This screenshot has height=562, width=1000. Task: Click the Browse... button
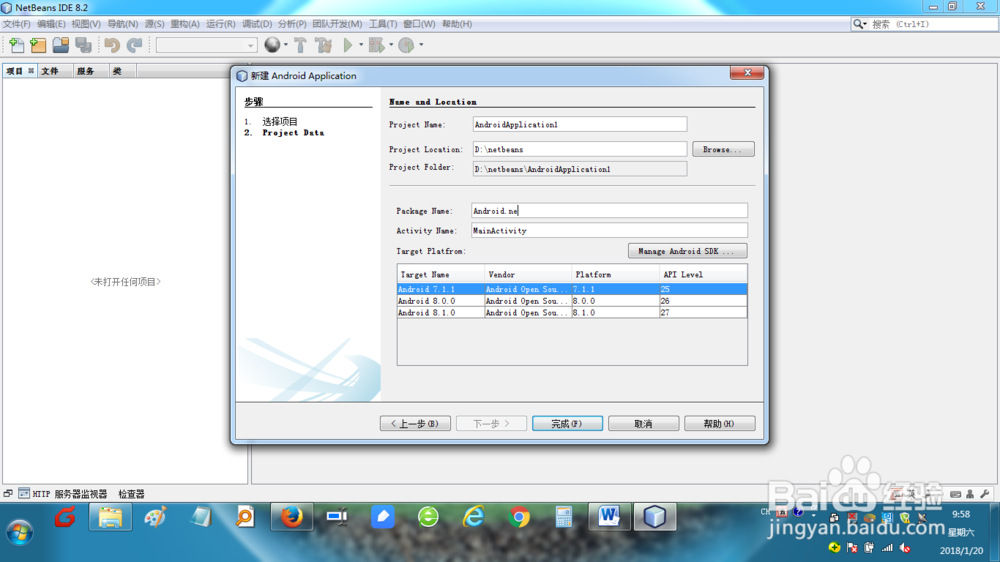point(723,149)
